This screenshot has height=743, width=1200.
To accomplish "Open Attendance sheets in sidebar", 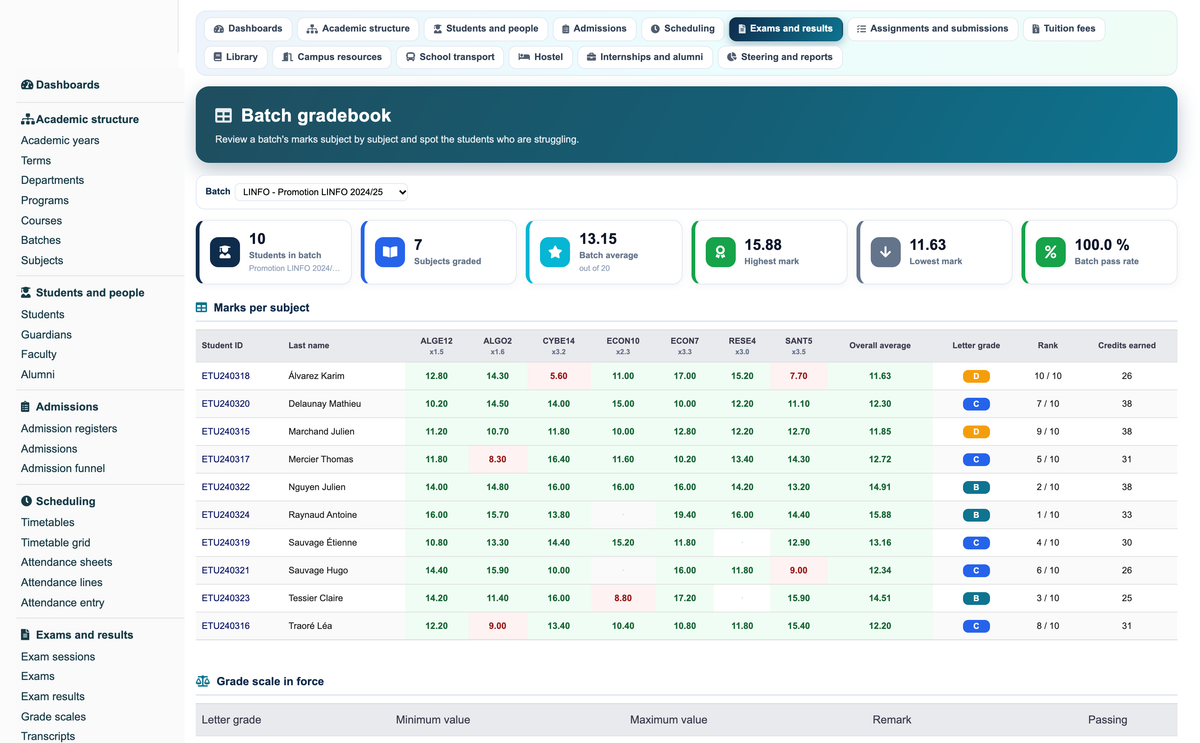I will coord(67,563).
